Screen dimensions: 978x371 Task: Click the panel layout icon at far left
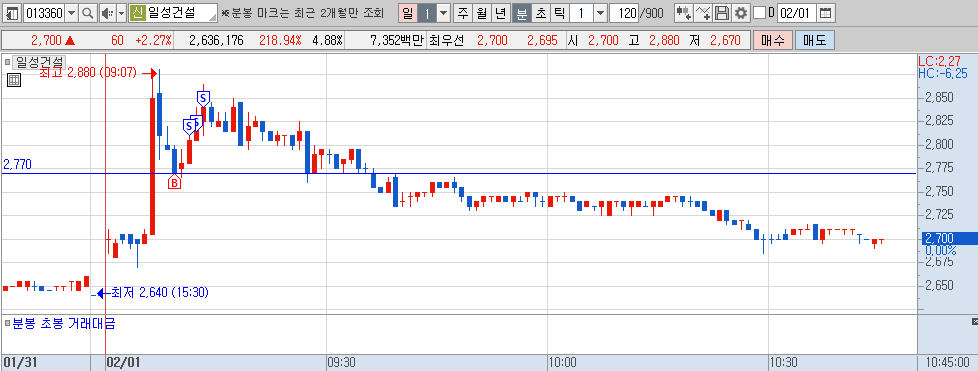12,13
